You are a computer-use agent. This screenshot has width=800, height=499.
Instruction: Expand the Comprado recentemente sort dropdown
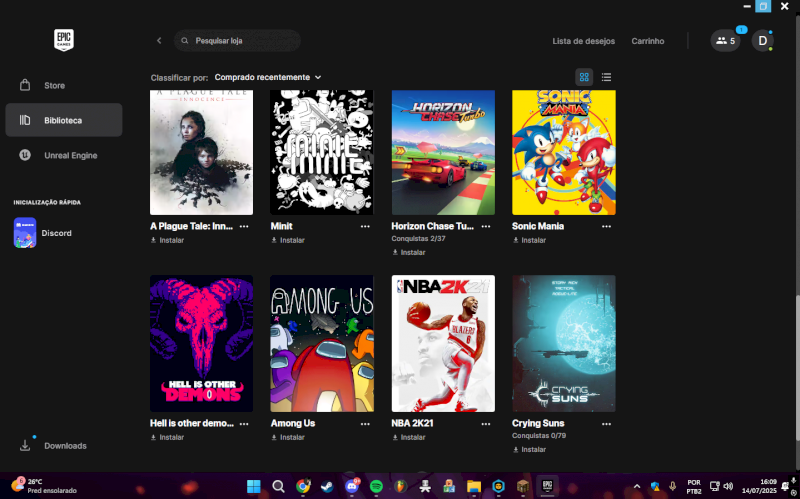(x=268, y=77)
